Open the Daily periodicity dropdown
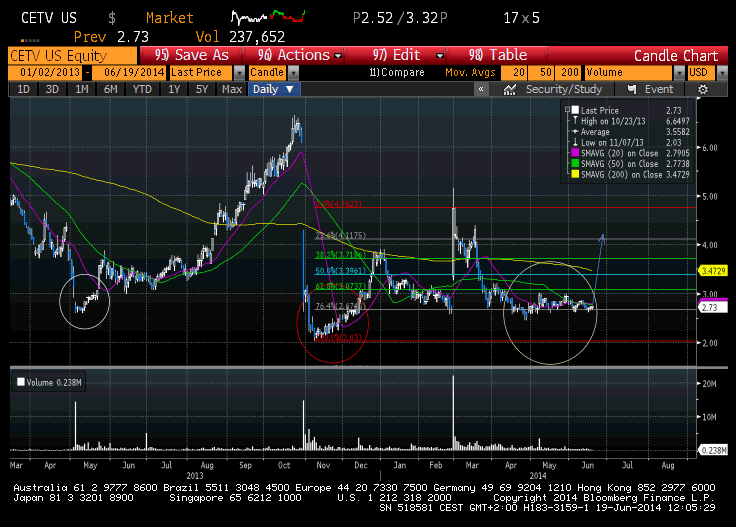The image size is (736, 527). (x=274, y=89)
